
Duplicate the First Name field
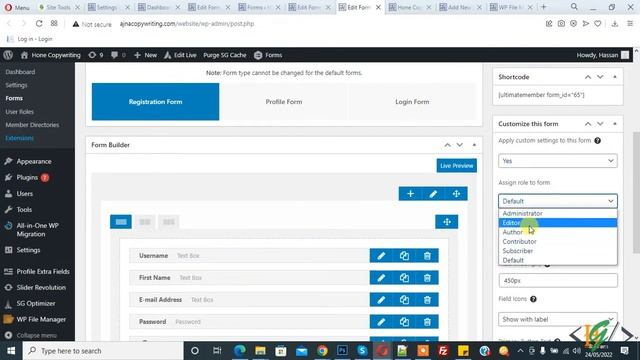point(404,278)
